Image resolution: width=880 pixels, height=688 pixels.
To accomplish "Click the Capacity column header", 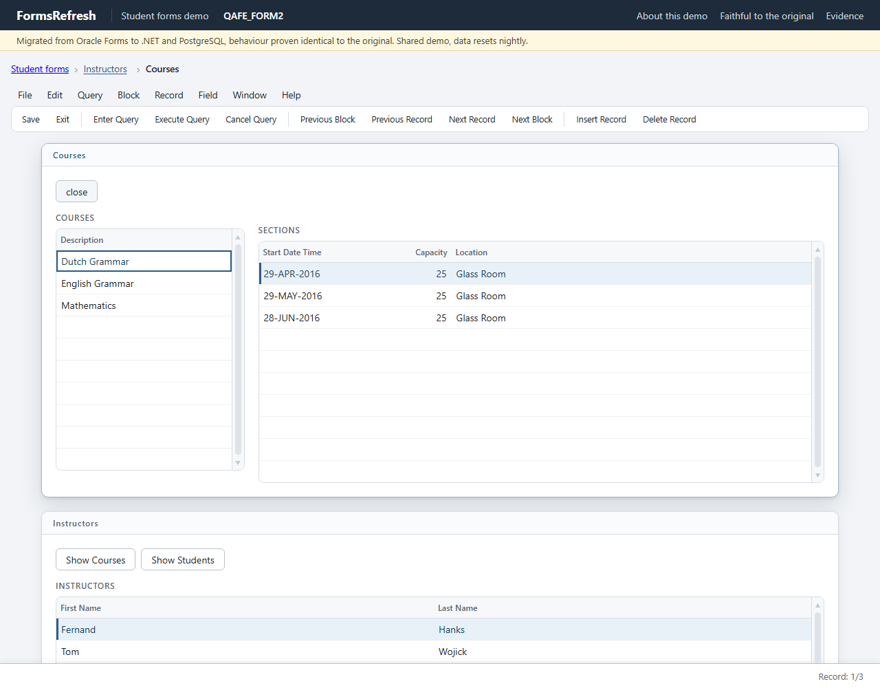I will point(431,253).
